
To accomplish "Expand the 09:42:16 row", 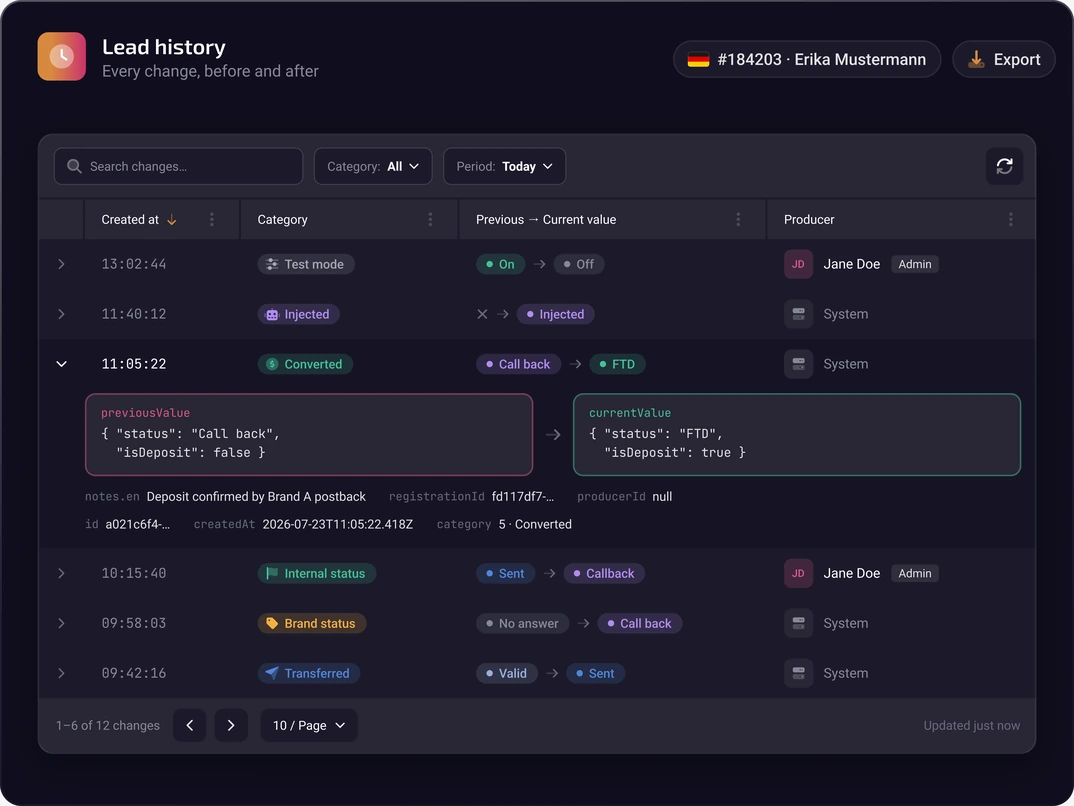I will pos(62,673).
